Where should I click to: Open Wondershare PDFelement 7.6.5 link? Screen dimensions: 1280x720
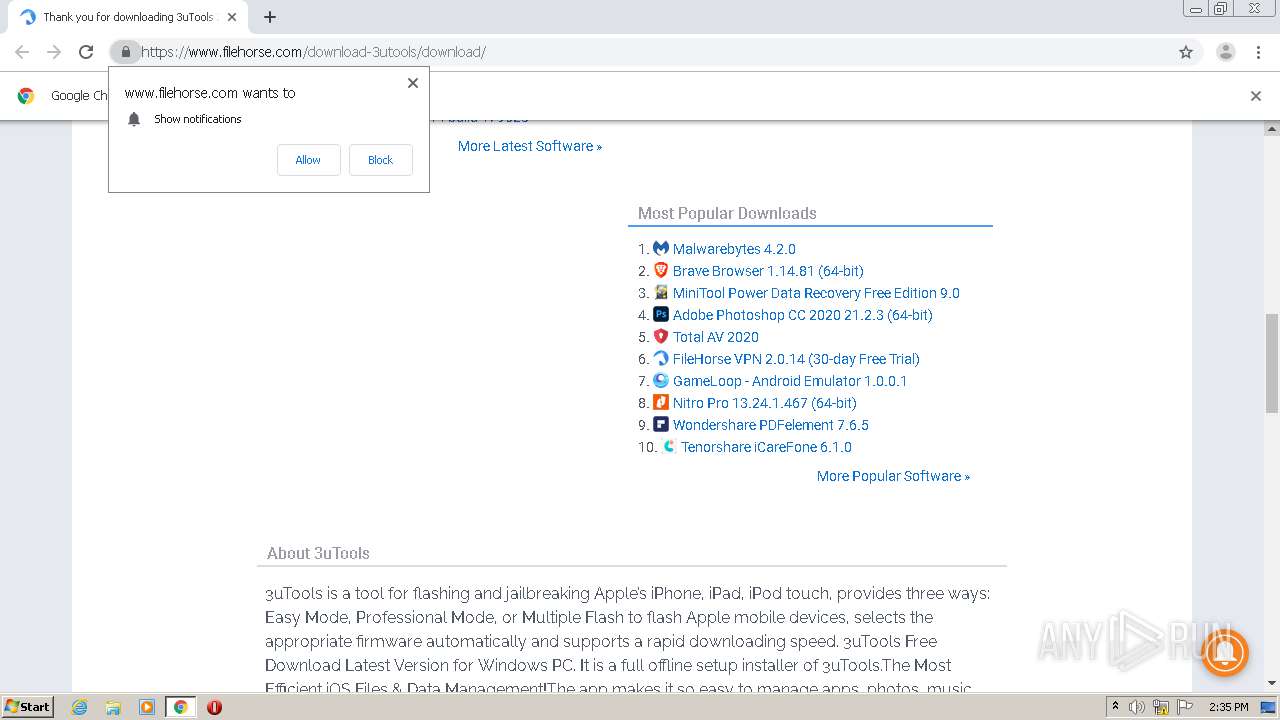tap(771, 425)
